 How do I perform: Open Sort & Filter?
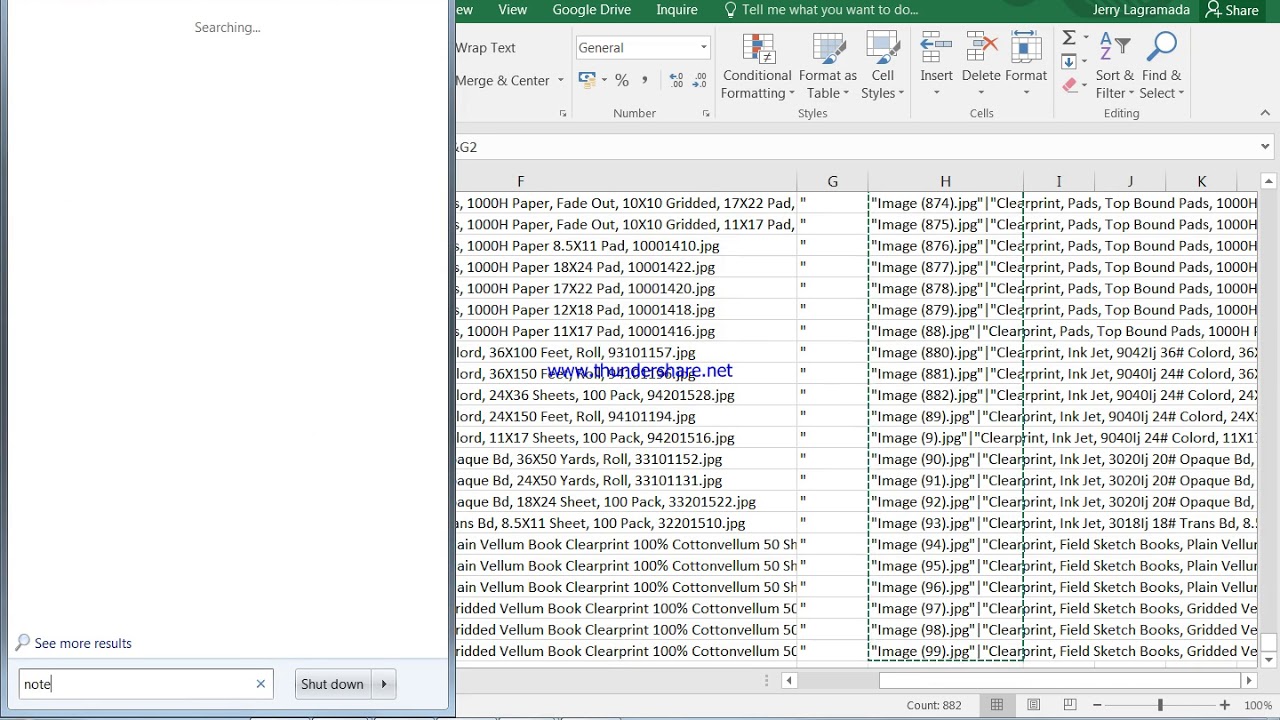point(1114,65)
